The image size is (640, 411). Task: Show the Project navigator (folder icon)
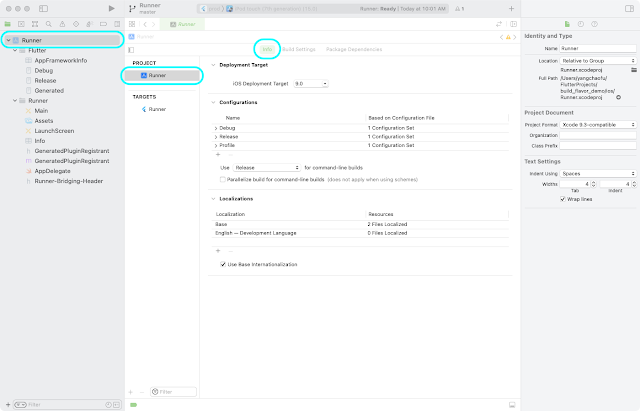(7, 24)
